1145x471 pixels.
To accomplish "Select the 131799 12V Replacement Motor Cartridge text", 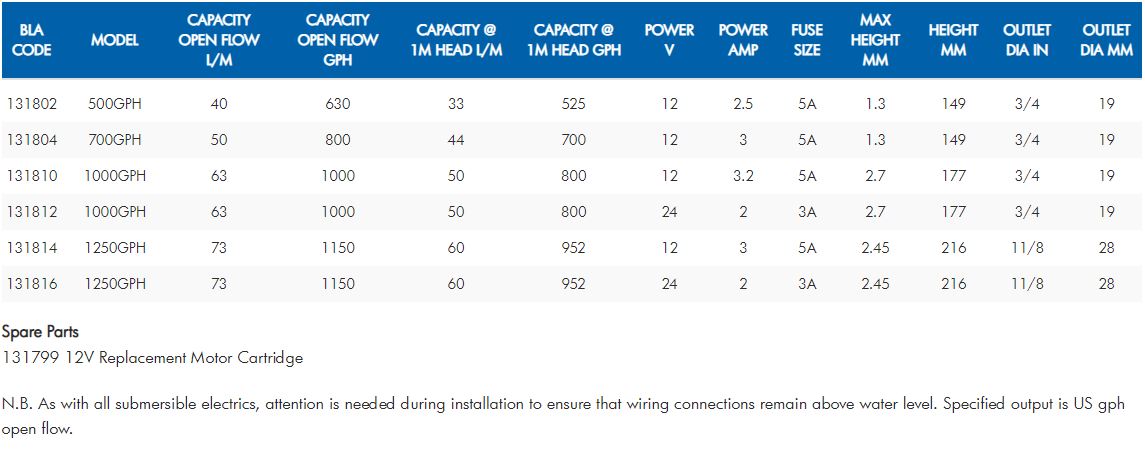I will (152, 357).
